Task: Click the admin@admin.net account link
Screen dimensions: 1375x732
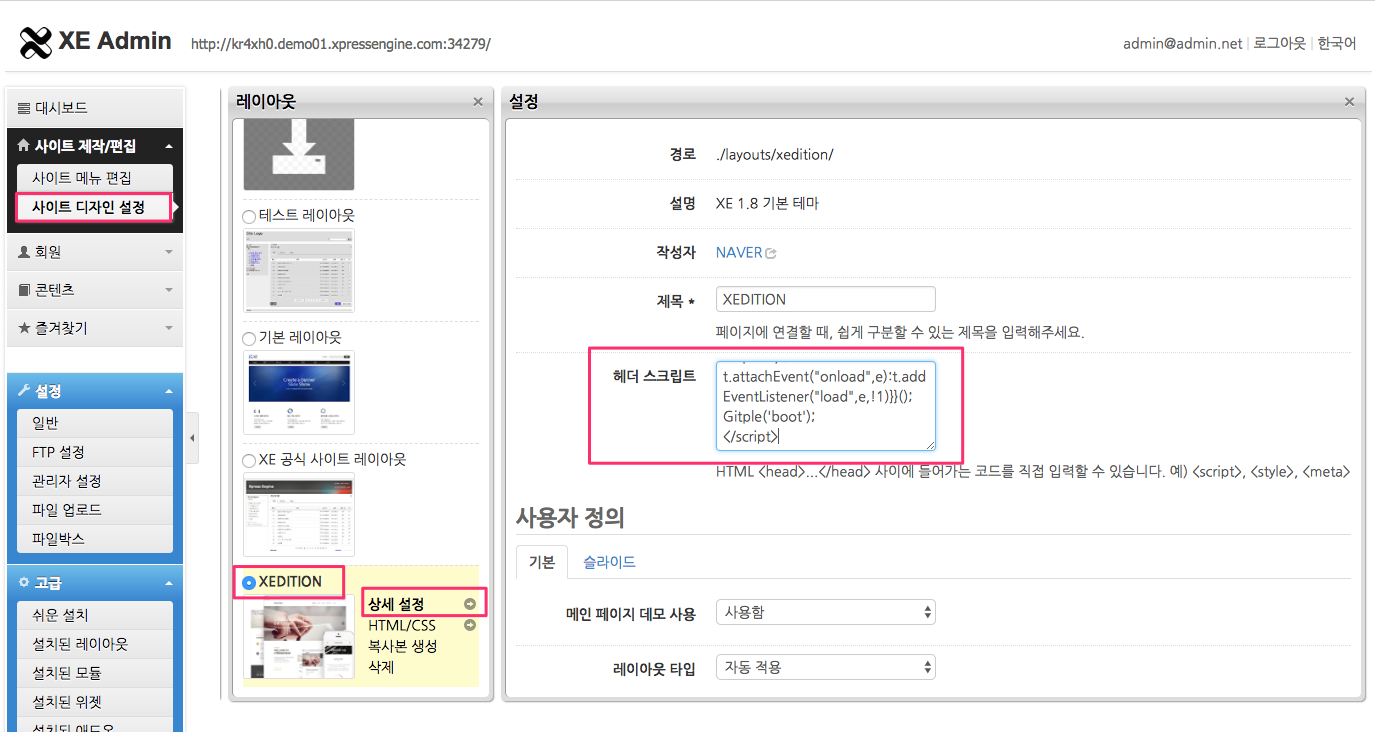Action: tap(1182, 43)
